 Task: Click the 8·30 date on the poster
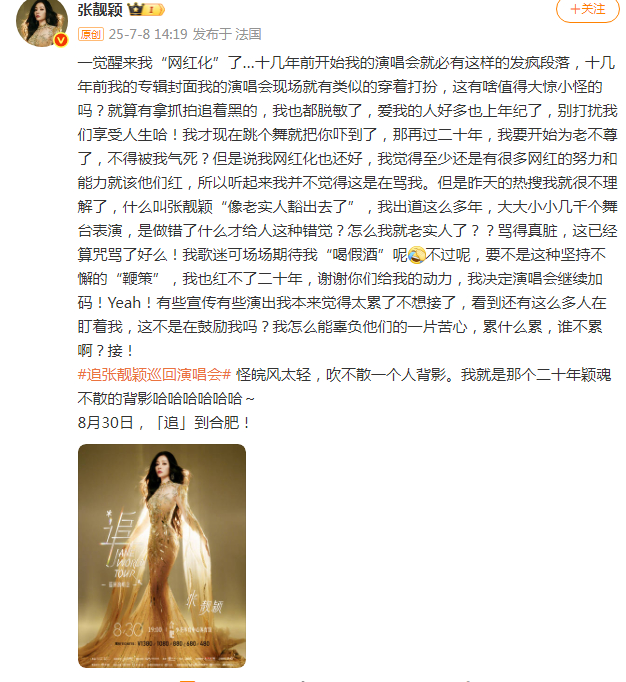pyautogui.click(x=127, y=629)
